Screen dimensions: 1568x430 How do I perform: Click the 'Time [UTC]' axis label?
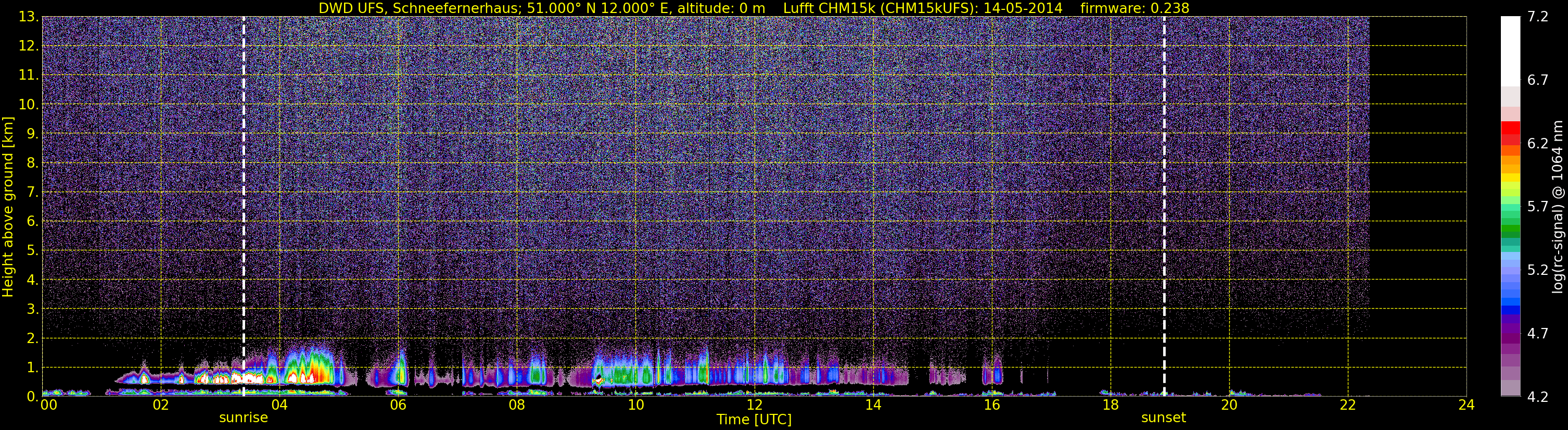[x=754, y=420]
